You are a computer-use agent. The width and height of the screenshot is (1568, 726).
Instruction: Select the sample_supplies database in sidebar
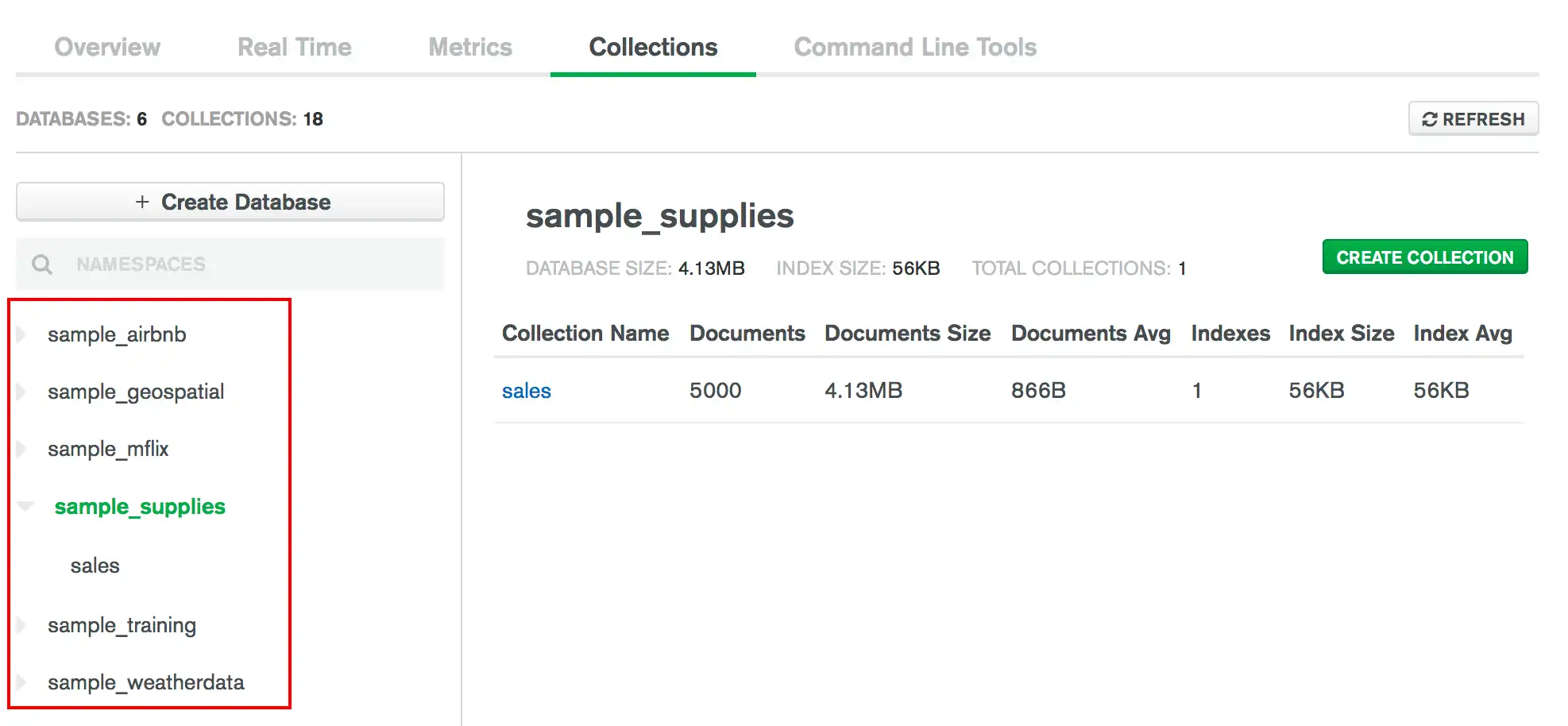click(x=139, y=506)
